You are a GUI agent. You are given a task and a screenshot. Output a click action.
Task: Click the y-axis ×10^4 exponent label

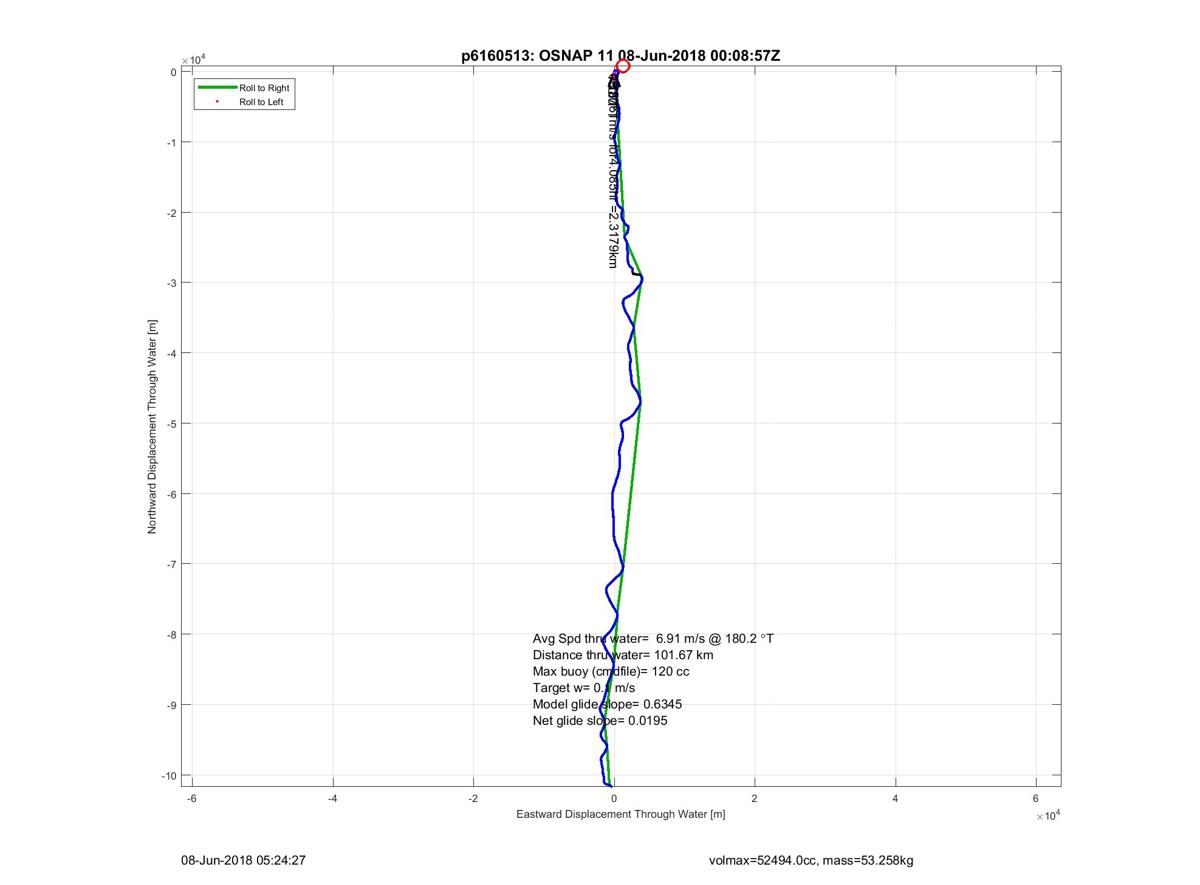coord(193,60)
